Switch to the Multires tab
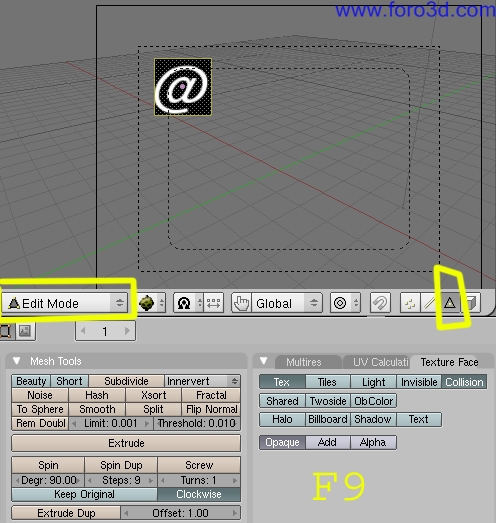 pyautogui.click(x=304, y=362)
